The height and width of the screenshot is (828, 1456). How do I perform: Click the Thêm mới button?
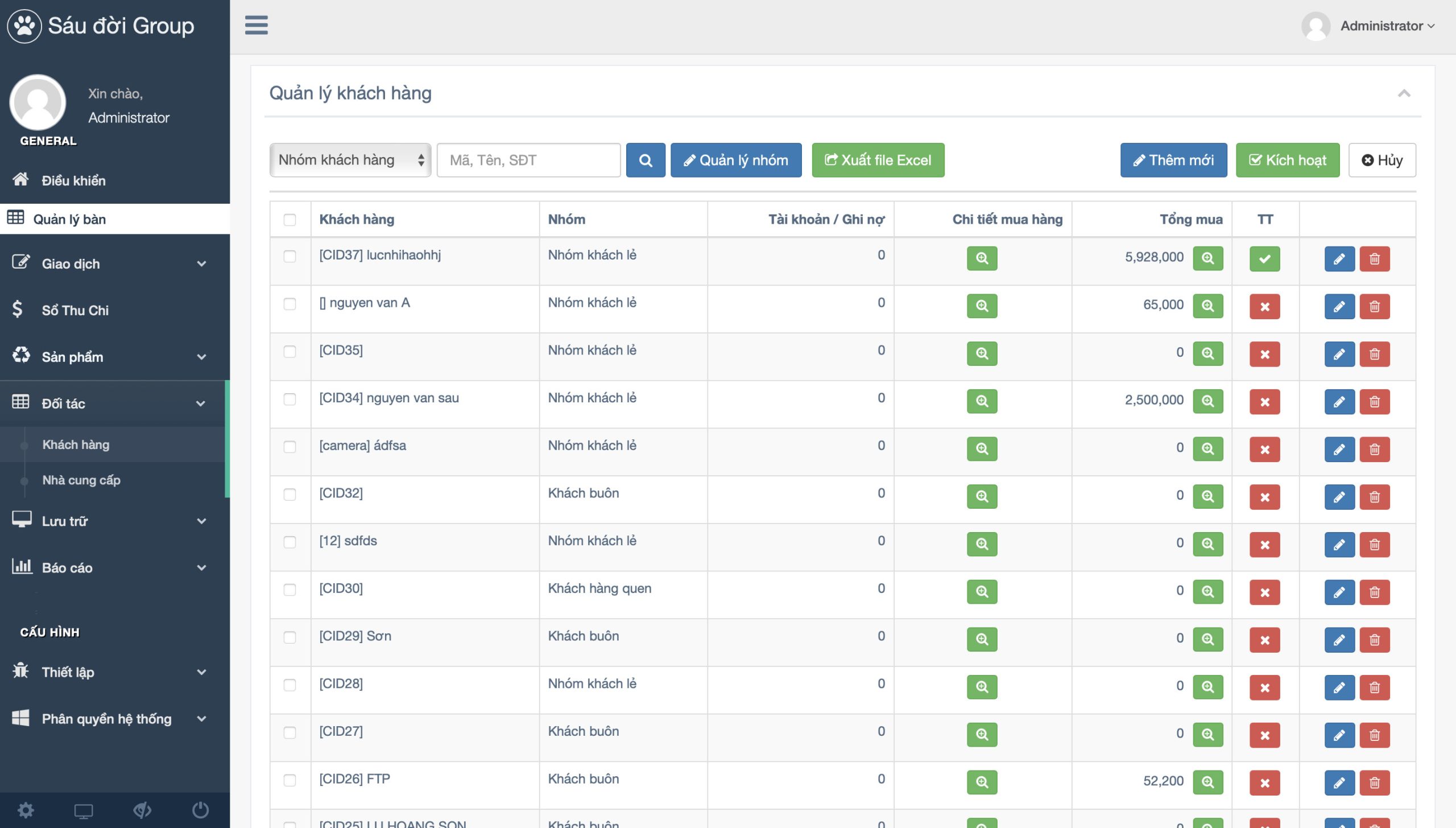pyautogui.click(x=1173, y=160)
